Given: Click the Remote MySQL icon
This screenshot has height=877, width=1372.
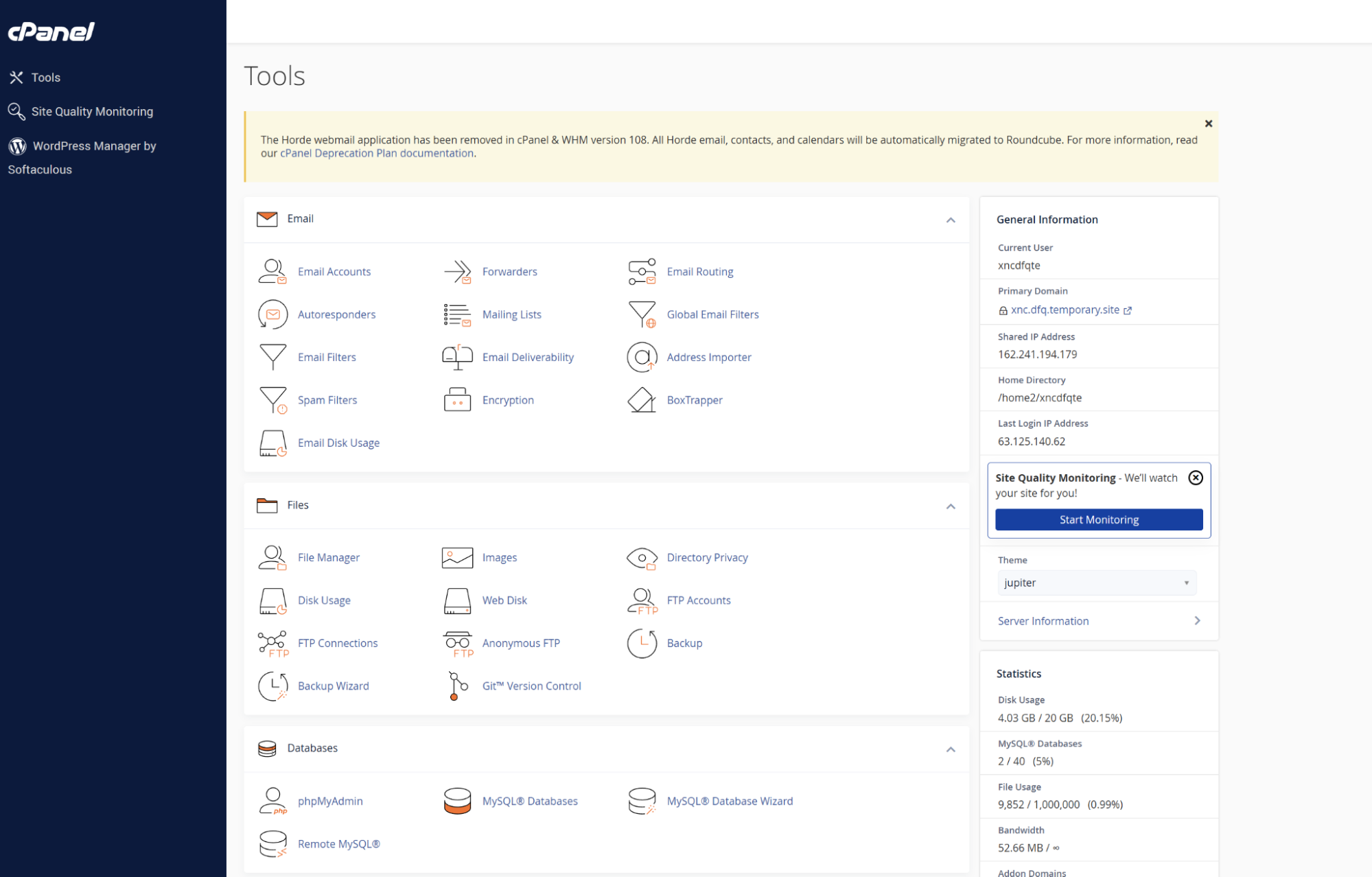Looking at the screenshot, I should [x=272, y=844].
